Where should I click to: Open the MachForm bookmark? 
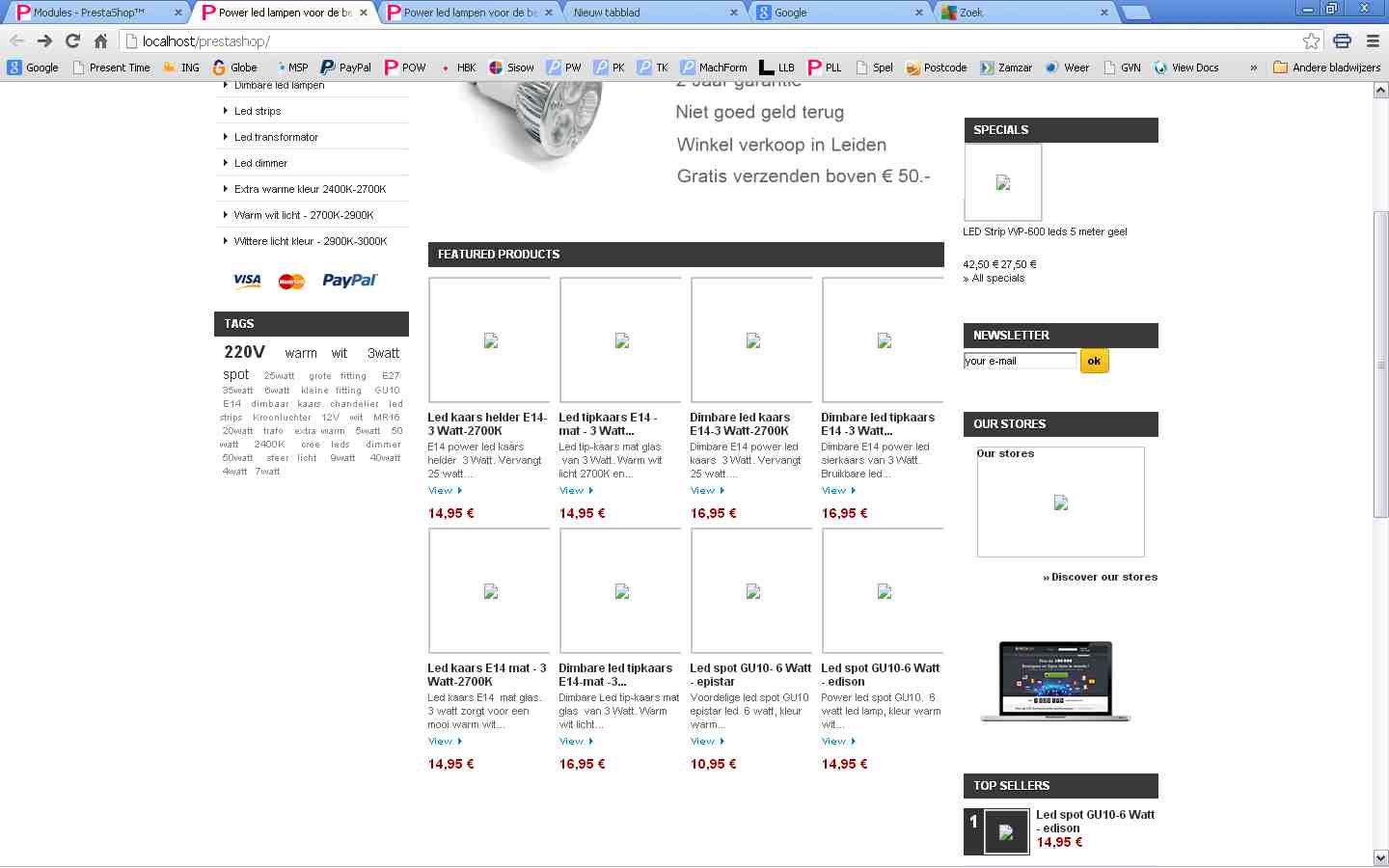point(714,68)
